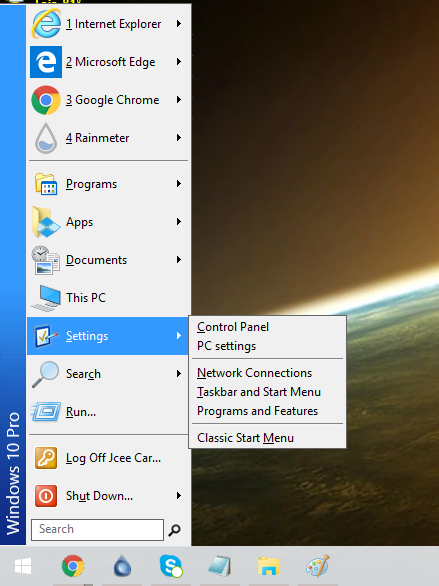Open the Notepad taskbar icon
Screen dimensions: 439x586
click(x=220, y=566)
